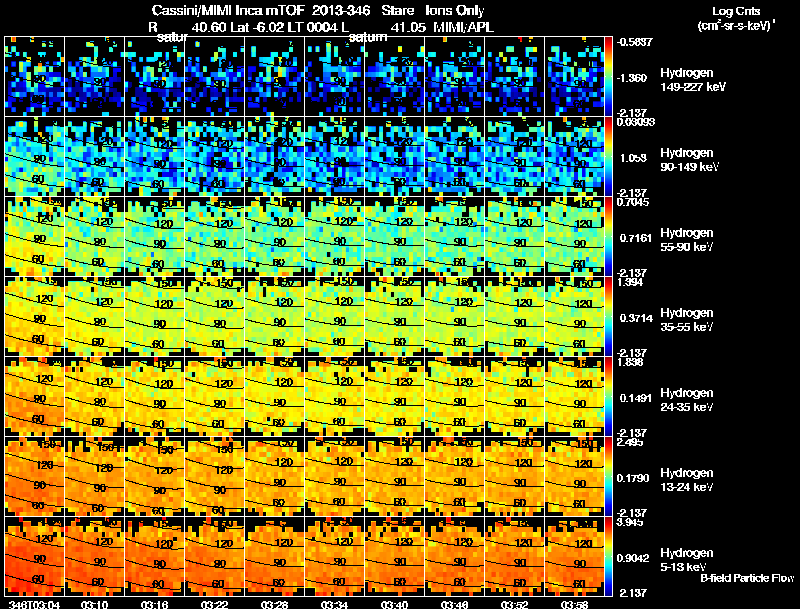The image size is (800, 609).
Task: Click the 'Hydrogen 35-55 keV' row label
Action: [x=687, y=320]
